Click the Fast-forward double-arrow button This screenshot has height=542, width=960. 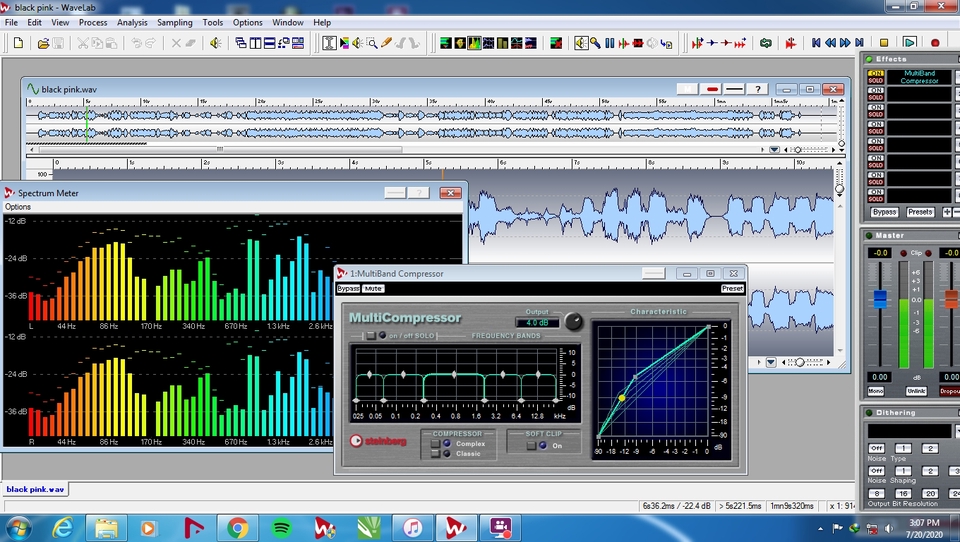(845, 43)
